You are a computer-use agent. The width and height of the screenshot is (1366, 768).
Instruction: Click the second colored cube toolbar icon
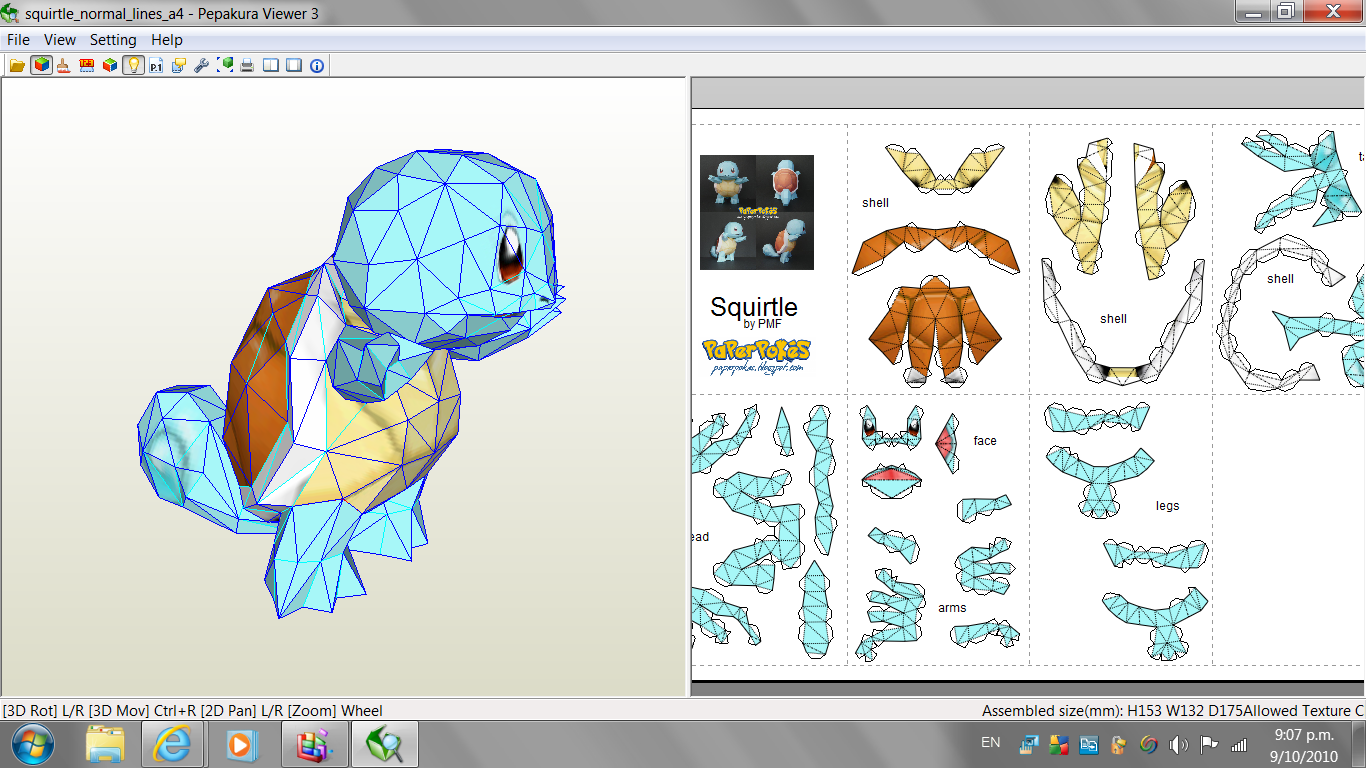point(110,66)
